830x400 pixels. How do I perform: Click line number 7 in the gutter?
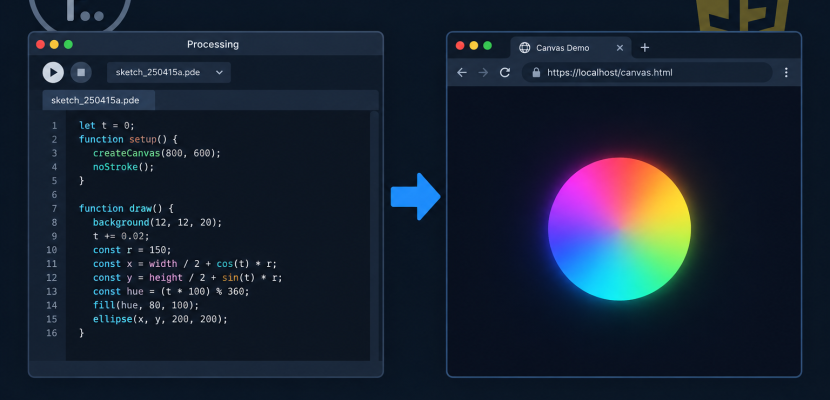(54, 208)
